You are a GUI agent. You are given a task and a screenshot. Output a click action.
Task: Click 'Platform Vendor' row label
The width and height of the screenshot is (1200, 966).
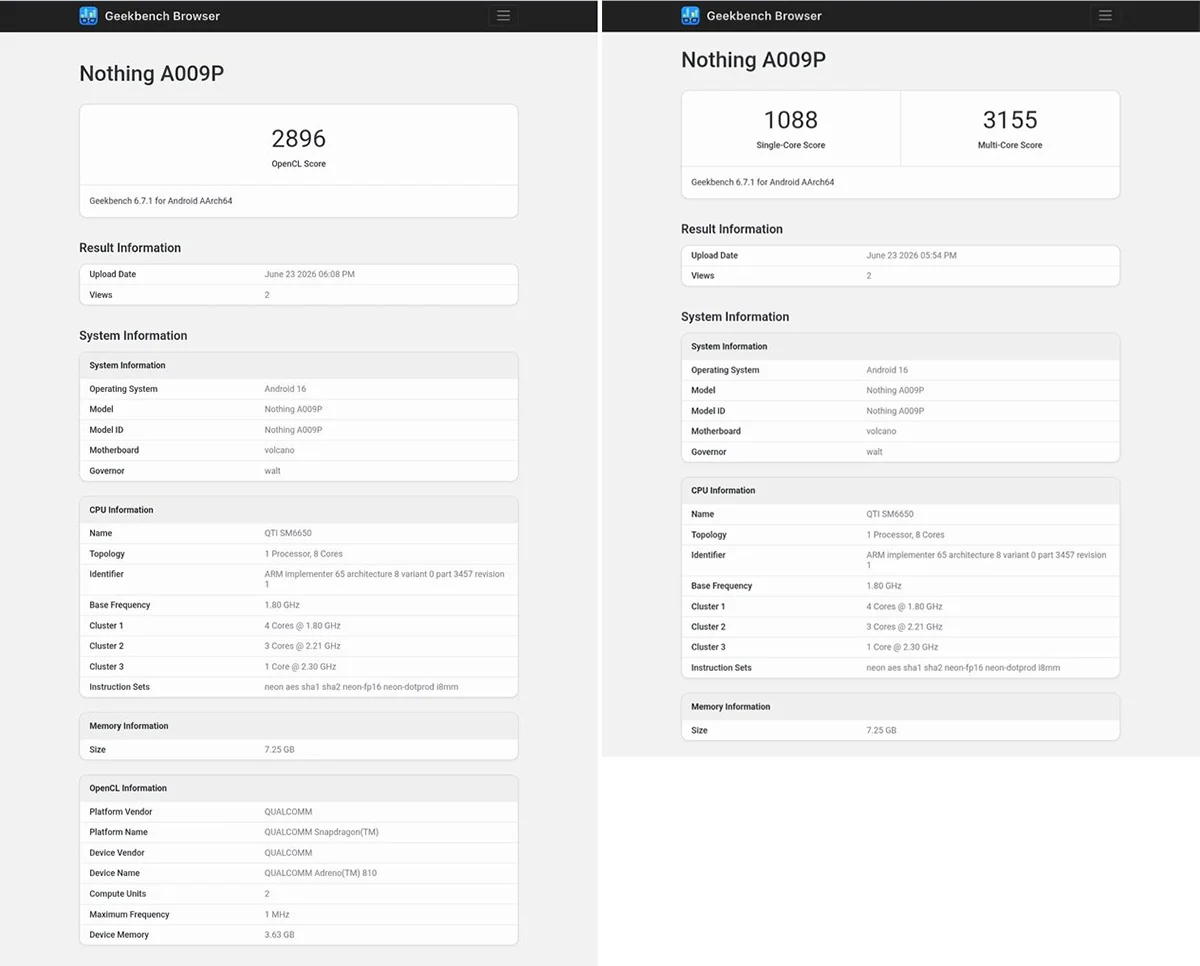click(x=121, y=812)
